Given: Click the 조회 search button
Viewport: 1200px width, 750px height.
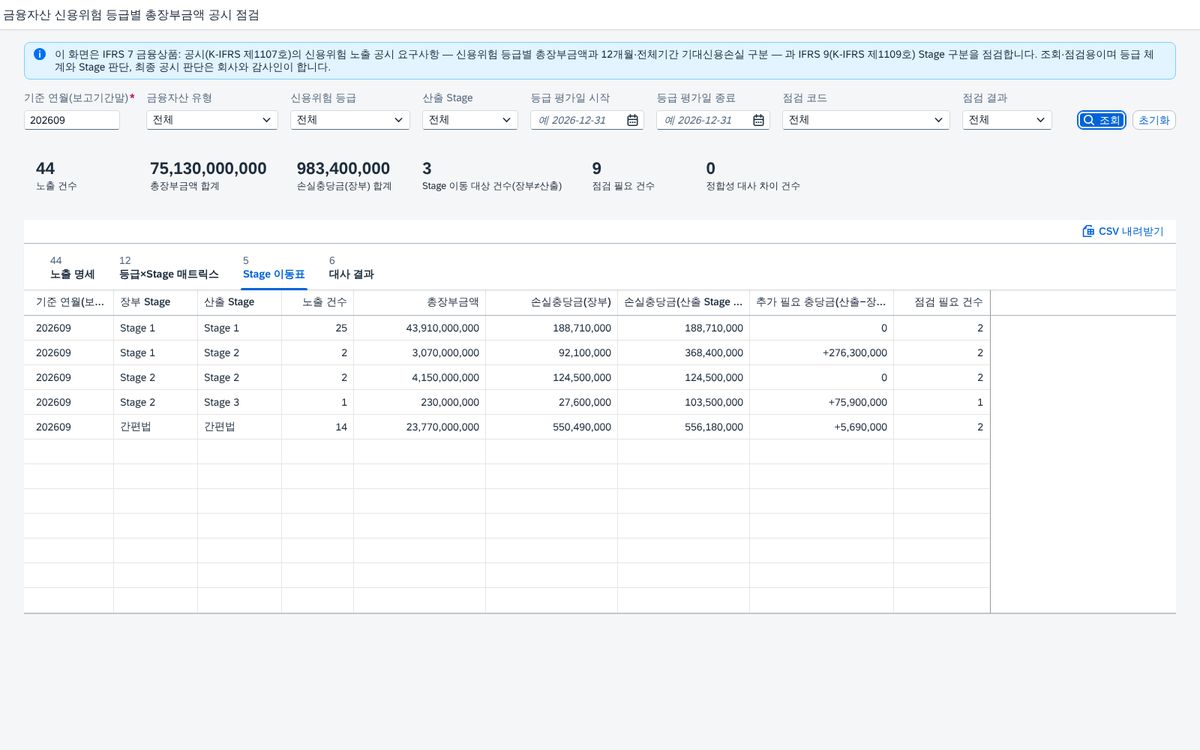Looking at the screenshot, I should pos(1102,120).
